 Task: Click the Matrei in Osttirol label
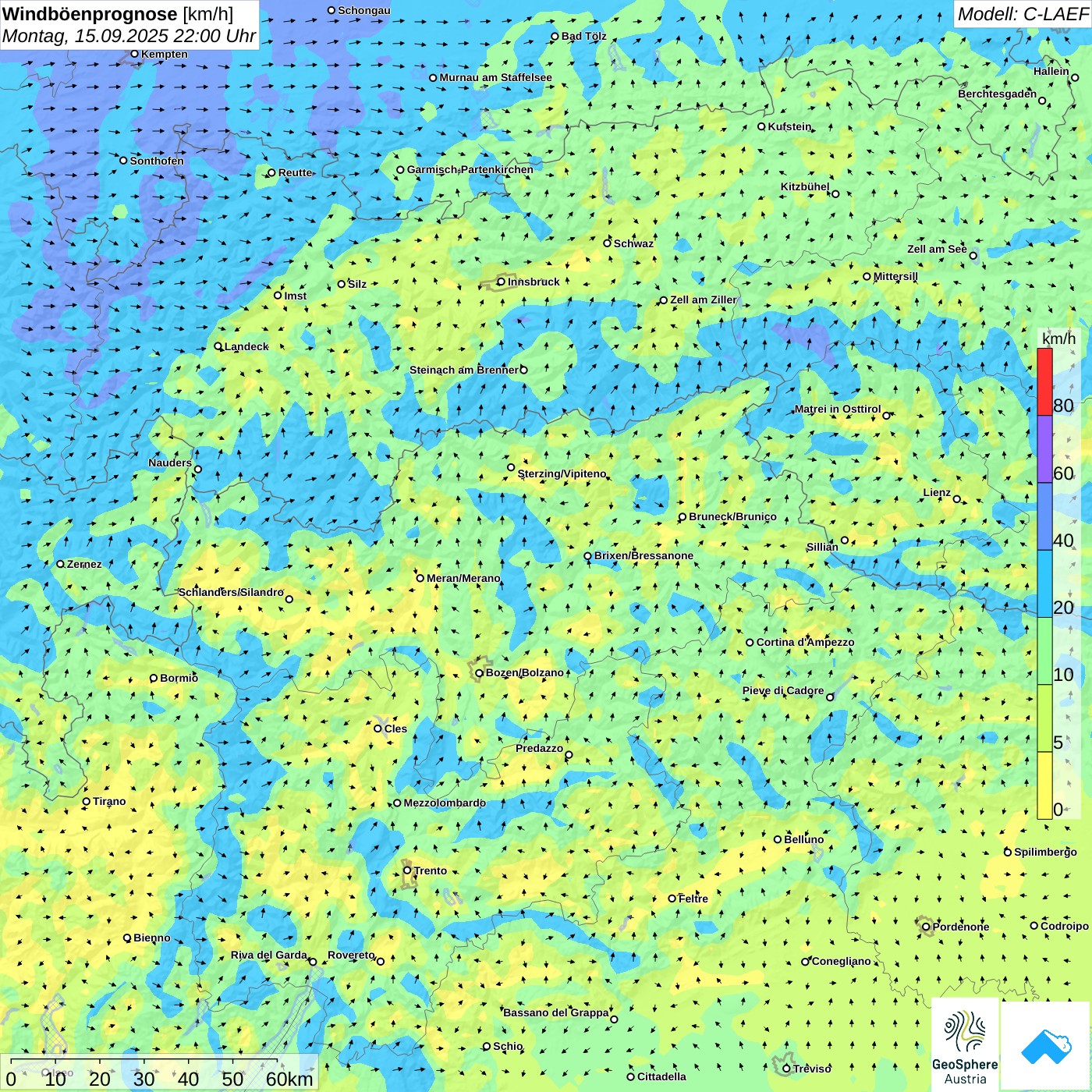click(x=838, y=409)
